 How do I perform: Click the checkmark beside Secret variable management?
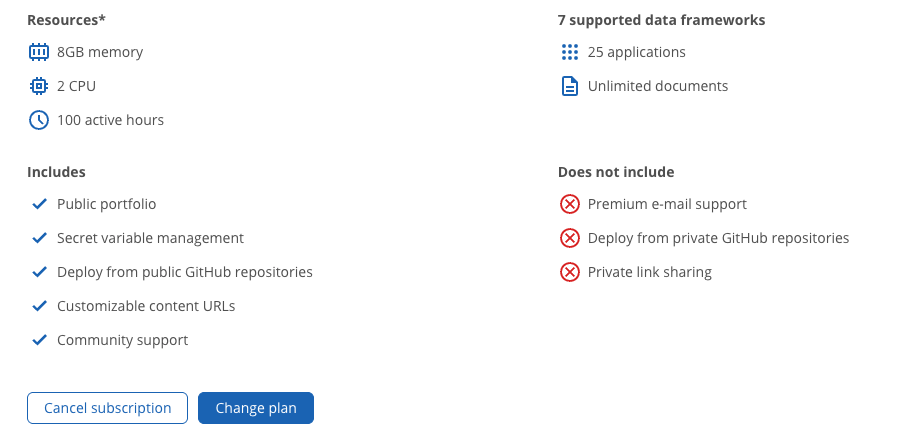(39, 238)
